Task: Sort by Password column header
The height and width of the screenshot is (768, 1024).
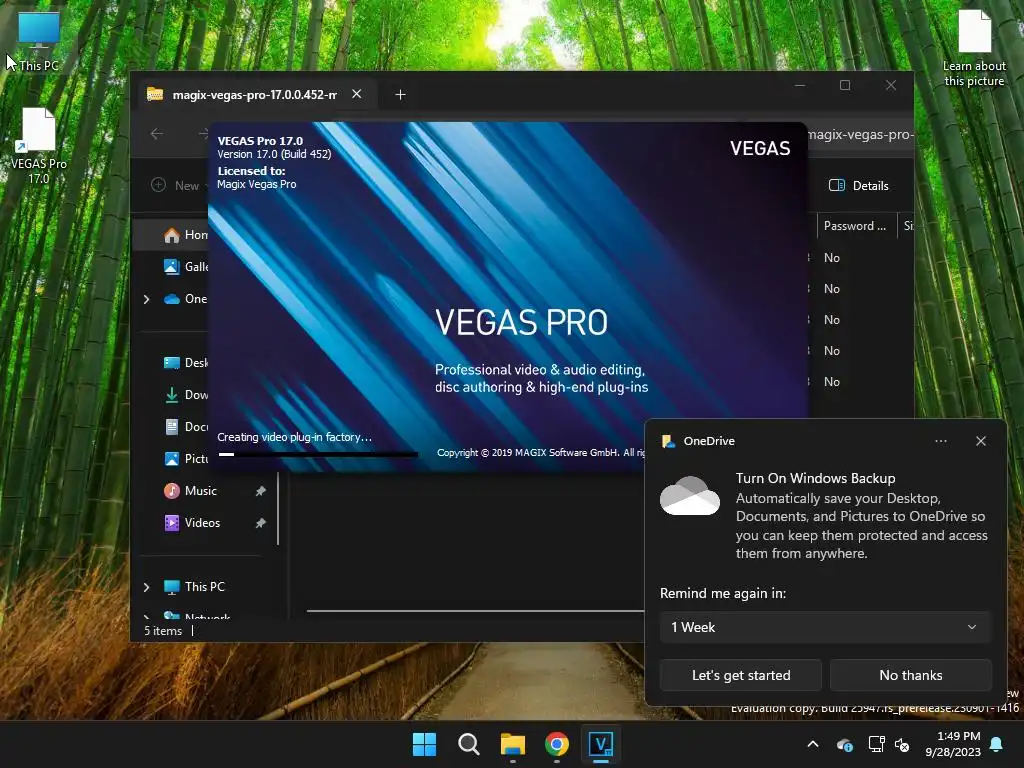Action: (x=855, y=226)
